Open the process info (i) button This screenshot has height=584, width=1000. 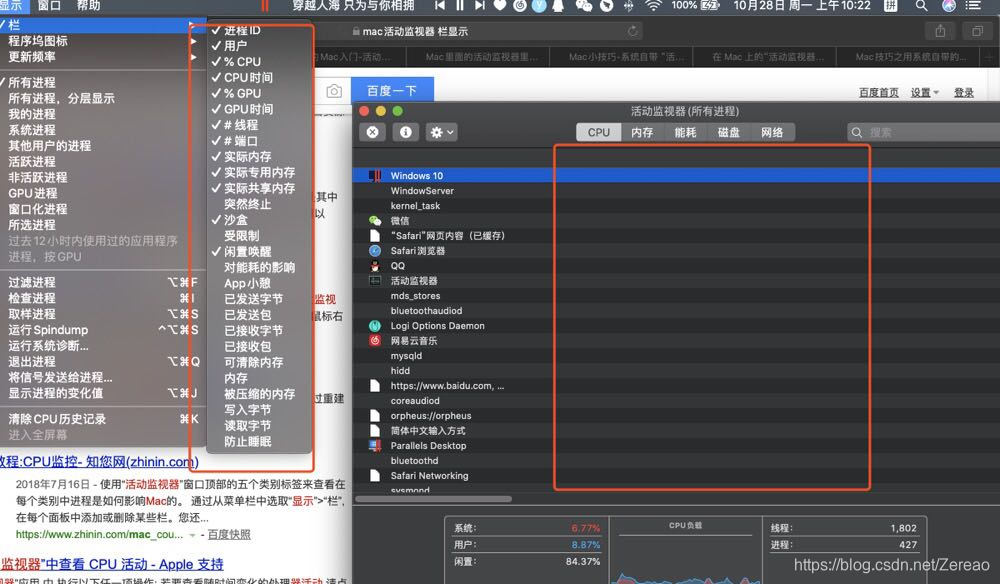click(406, 132)
